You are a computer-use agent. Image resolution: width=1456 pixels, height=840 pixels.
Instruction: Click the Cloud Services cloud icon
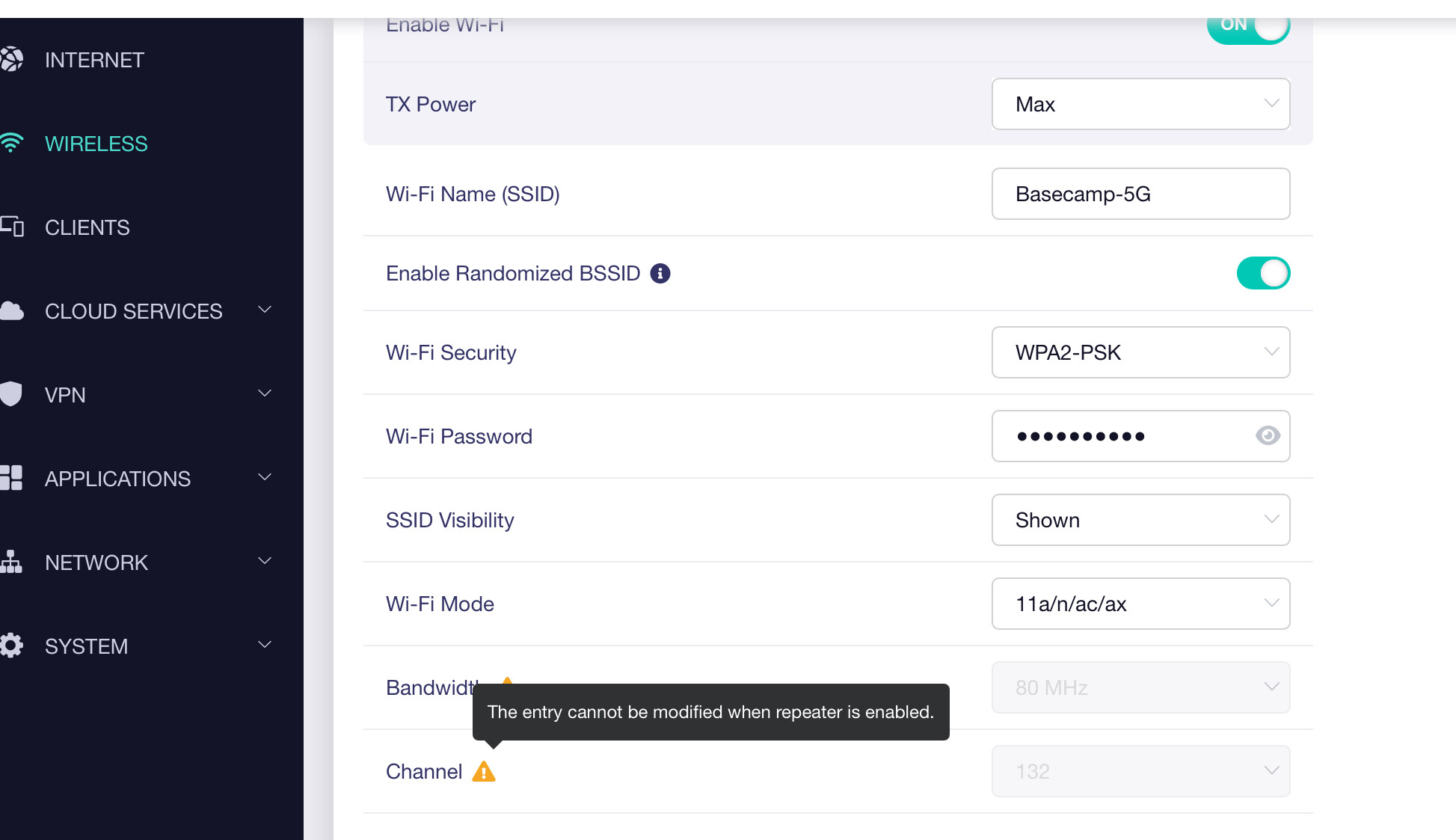tap(12, 311)
